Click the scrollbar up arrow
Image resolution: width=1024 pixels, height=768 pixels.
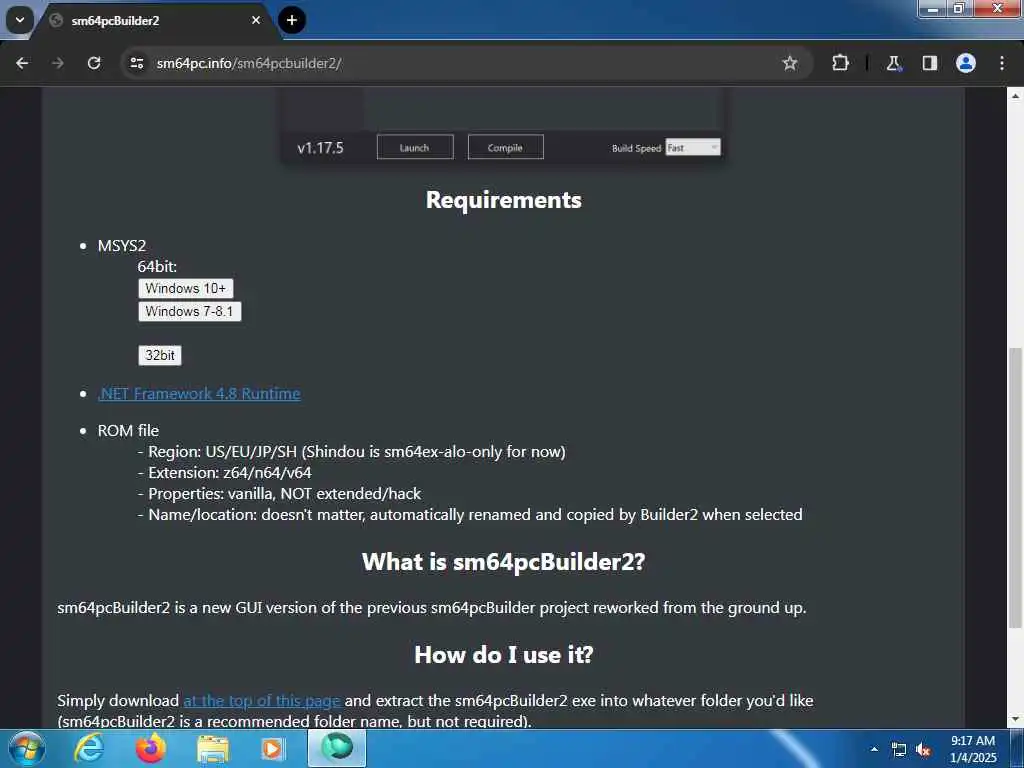click(1015, 96)
